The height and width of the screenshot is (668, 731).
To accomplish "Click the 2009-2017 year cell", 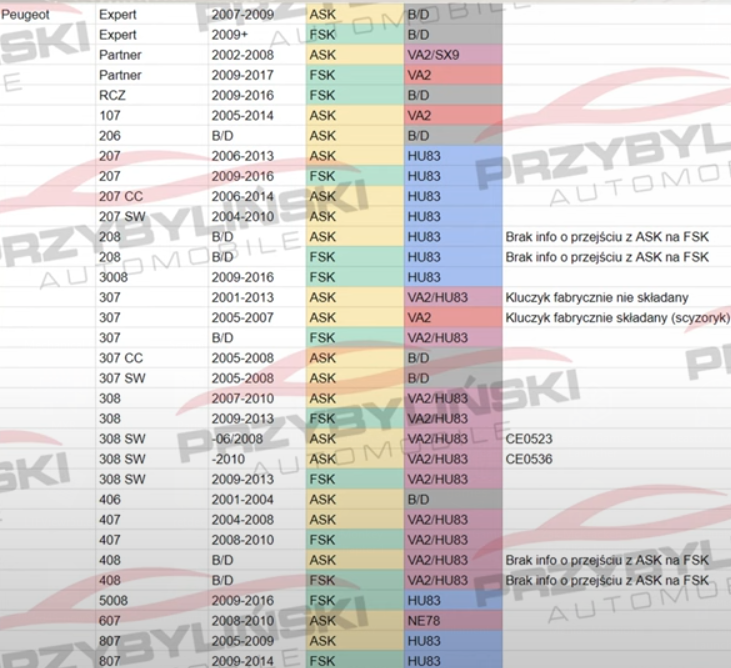I will (257, 75).
